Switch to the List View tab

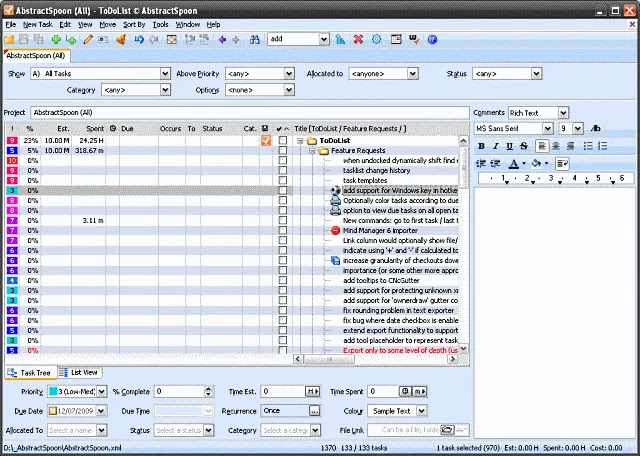[79, 373]
